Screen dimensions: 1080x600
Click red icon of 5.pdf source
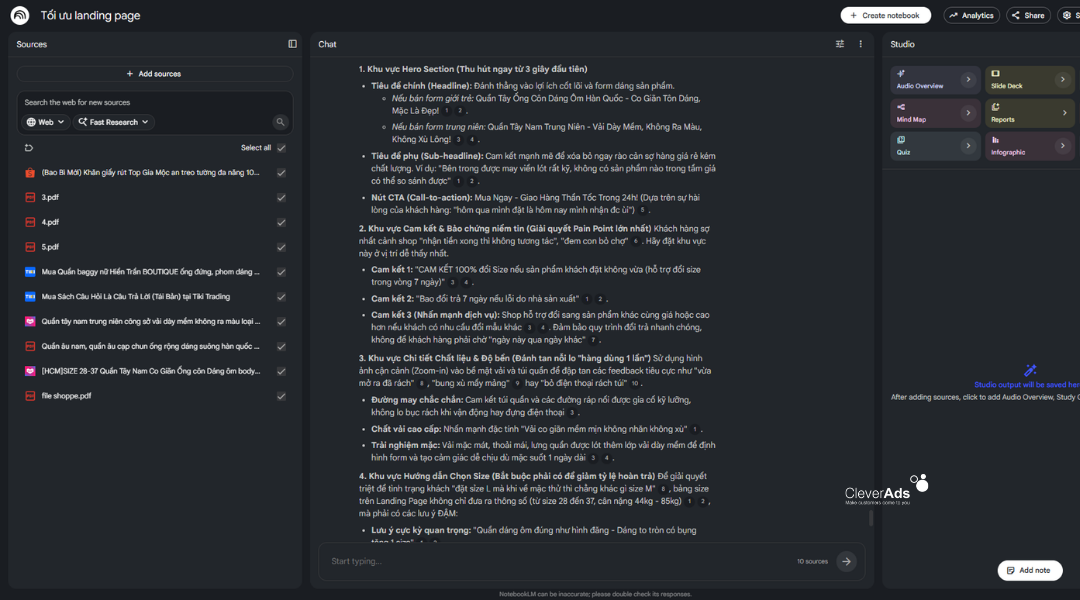point(30,247)
